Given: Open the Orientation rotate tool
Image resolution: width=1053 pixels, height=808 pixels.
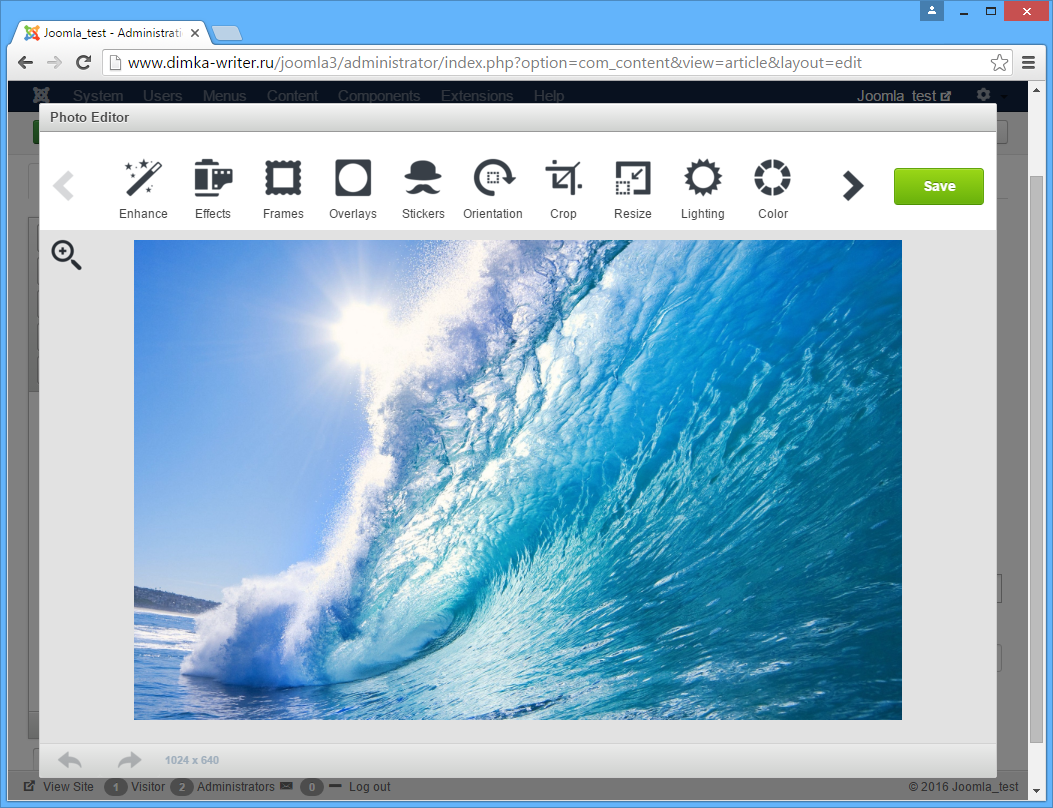Looking at the screenshot, I should (493, 187).
